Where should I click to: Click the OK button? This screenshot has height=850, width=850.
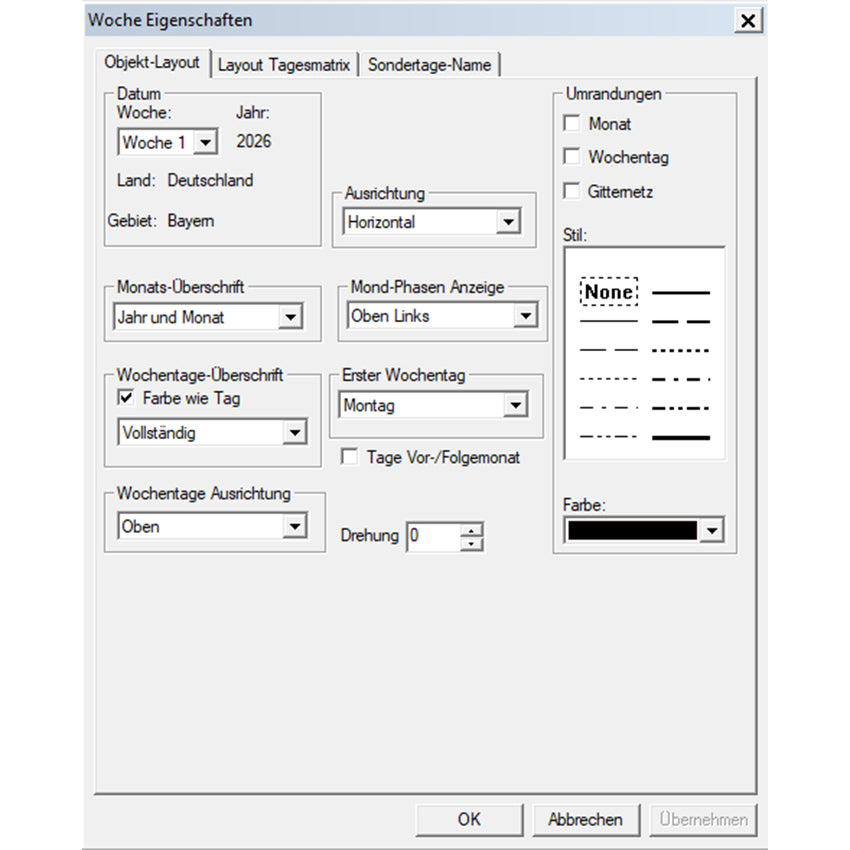pos(469,819)
